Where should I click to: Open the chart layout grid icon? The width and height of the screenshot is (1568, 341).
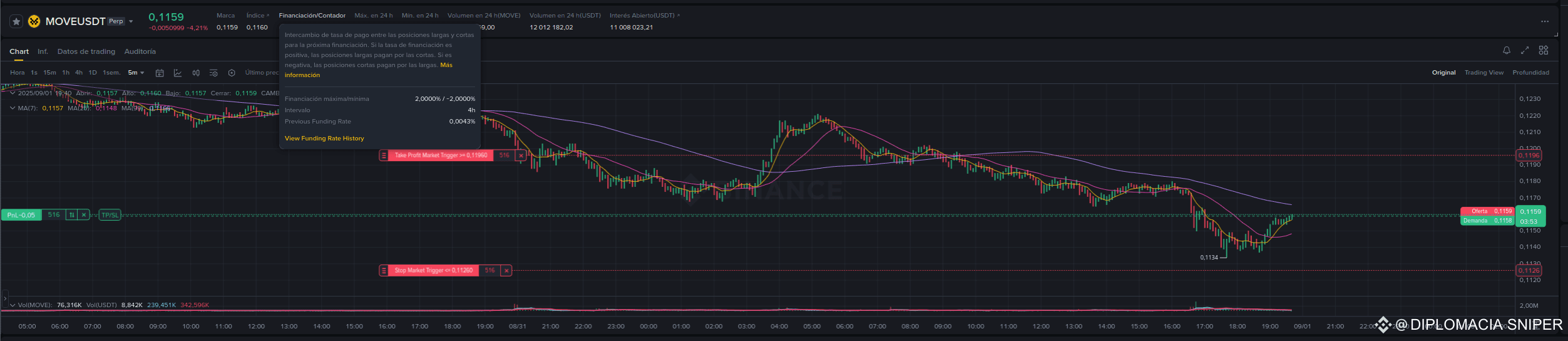tap(1544, 50)
